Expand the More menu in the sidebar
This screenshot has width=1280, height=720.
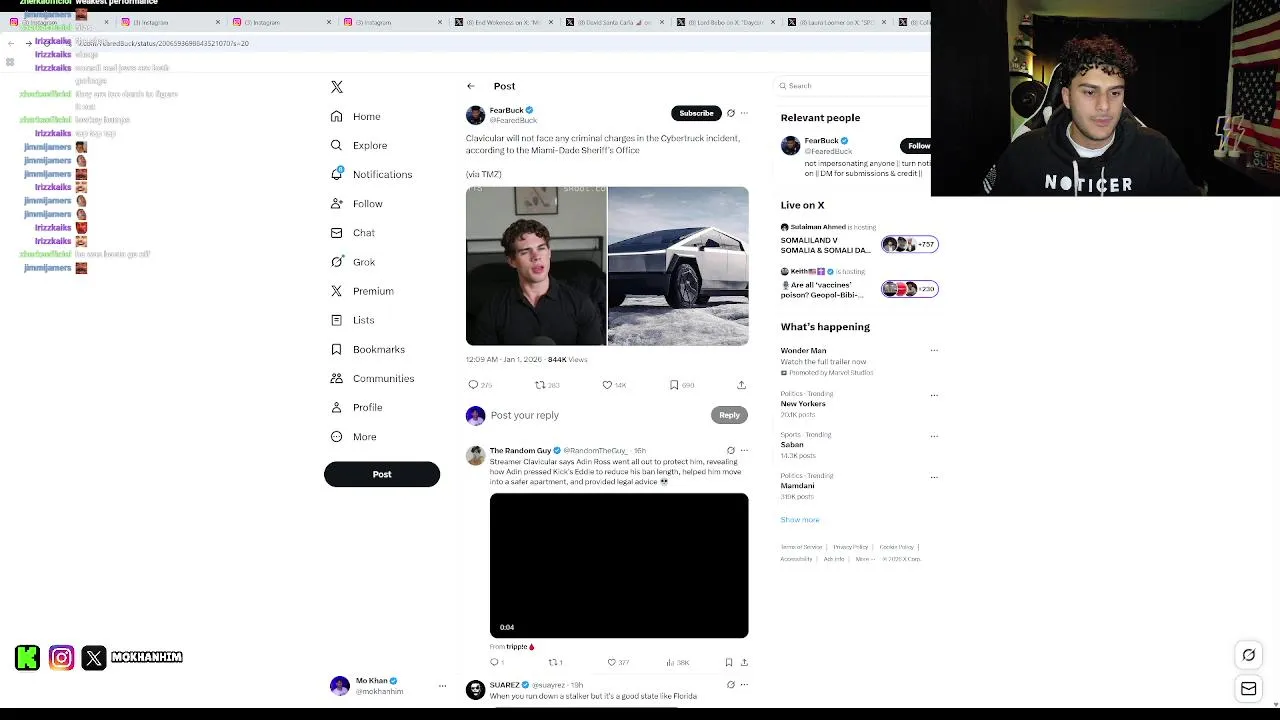(x=353, y=436)
